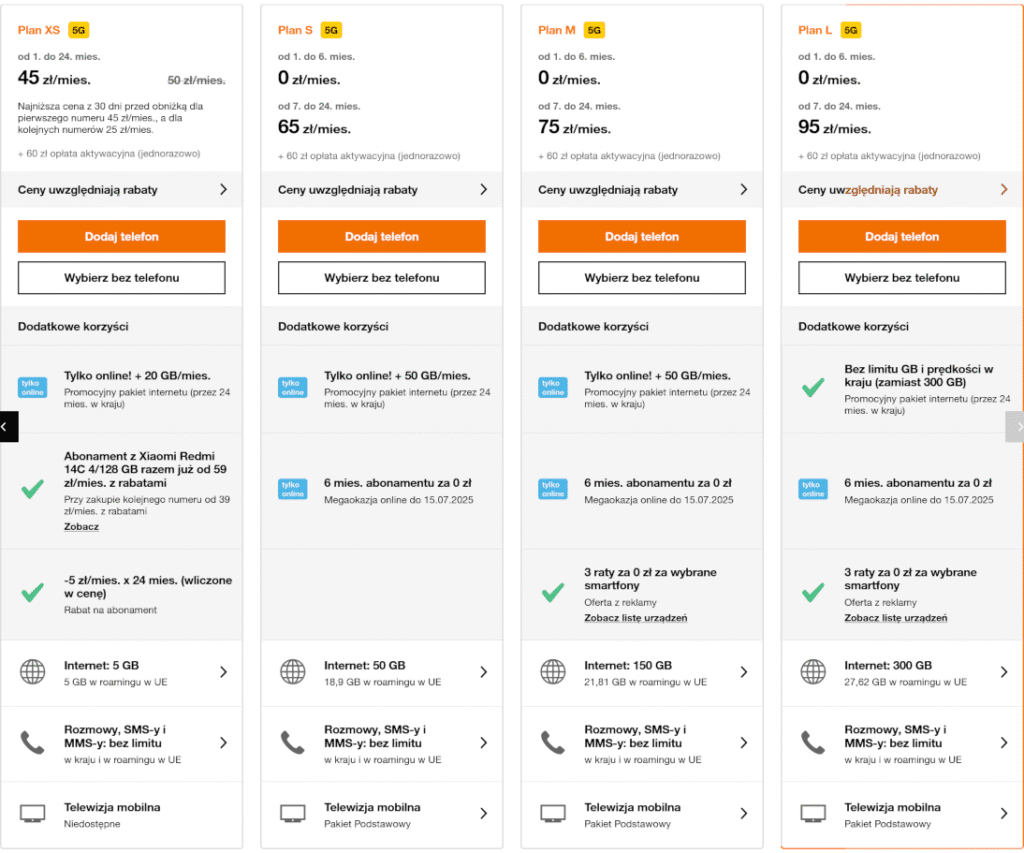This screenshot has height=853, width=1024.
Task: Click the 'Plan L' title
Action: [x=815, y=30]
